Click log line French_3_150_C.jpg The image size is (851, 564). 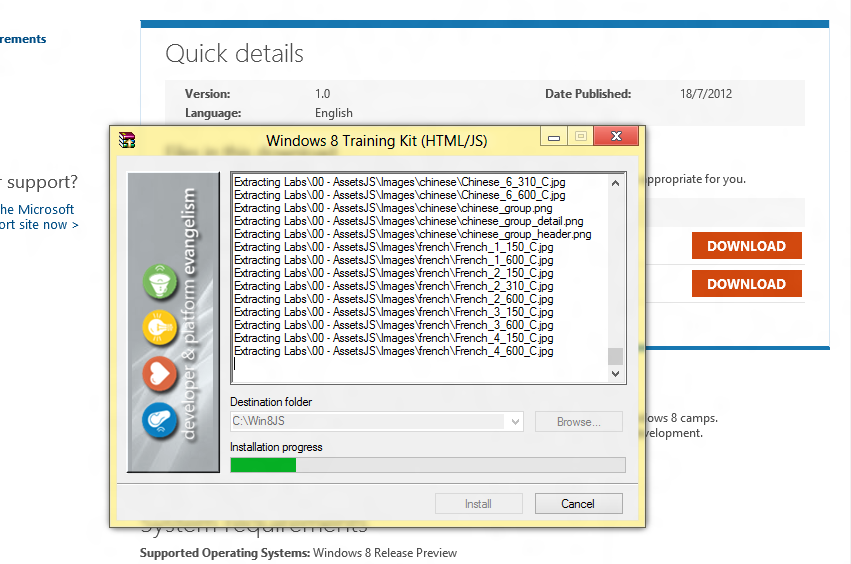[x=393, y=312]
